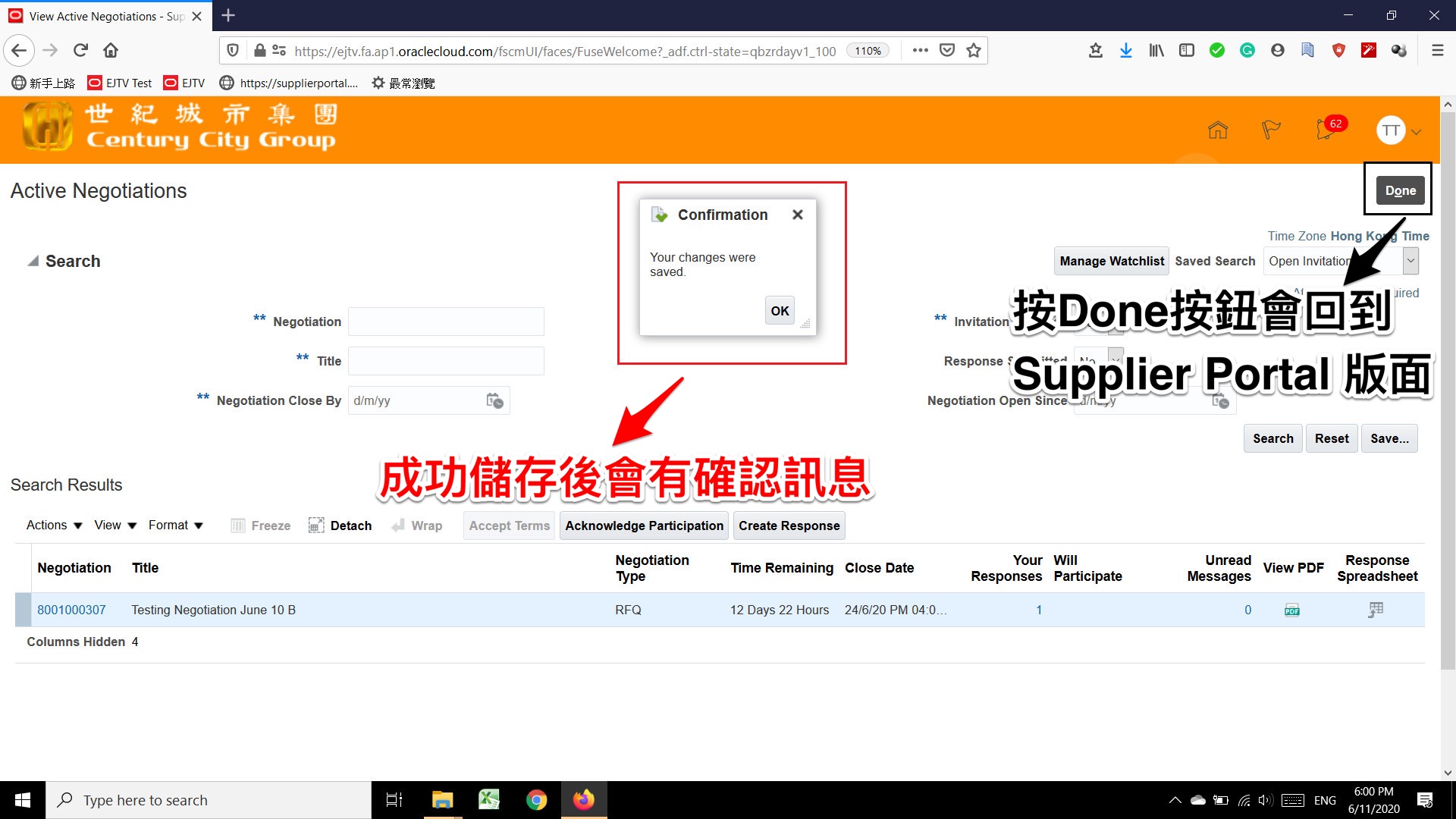The image size is (1456, 819).
Task: Open Your Responses count link 1
Action: [x=1038, y=610]
